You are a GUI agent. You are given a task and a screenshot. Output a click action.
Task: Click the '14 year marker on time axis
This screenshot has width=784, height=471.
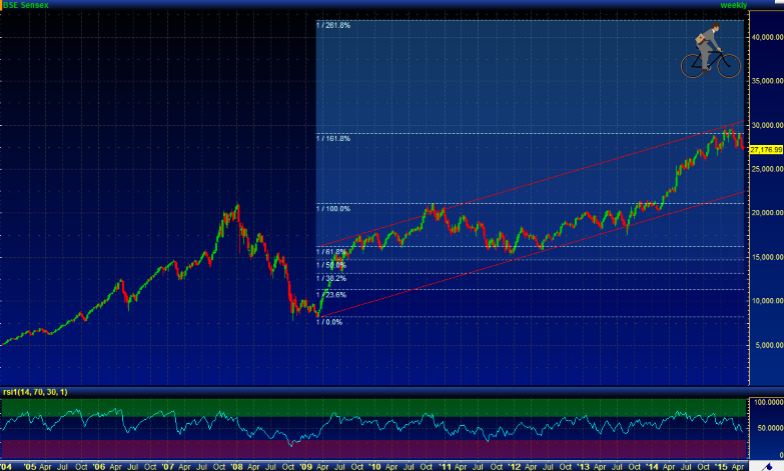(x=650, y=466)
